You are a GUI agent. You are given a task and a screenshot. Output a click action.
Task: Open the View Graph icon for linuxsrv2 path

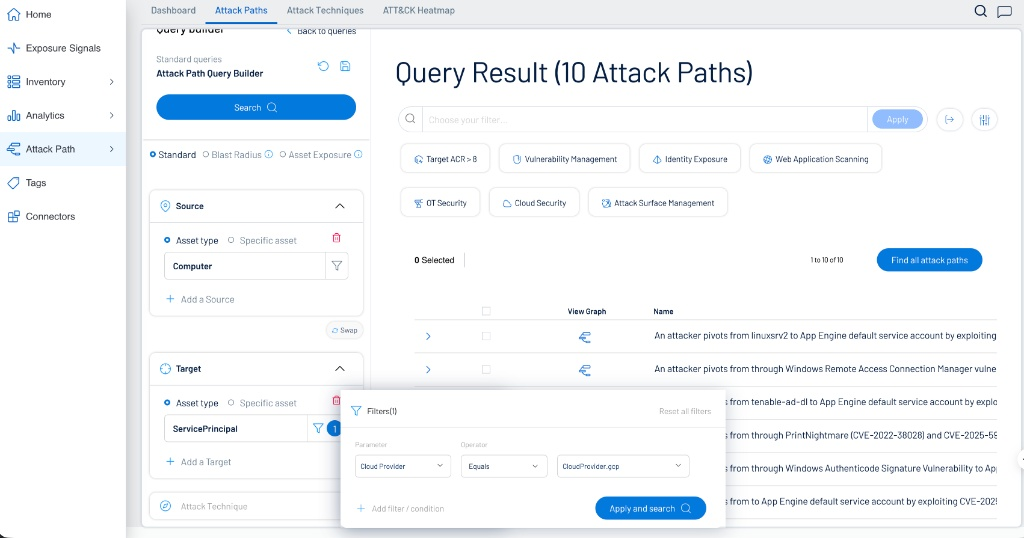586,337
